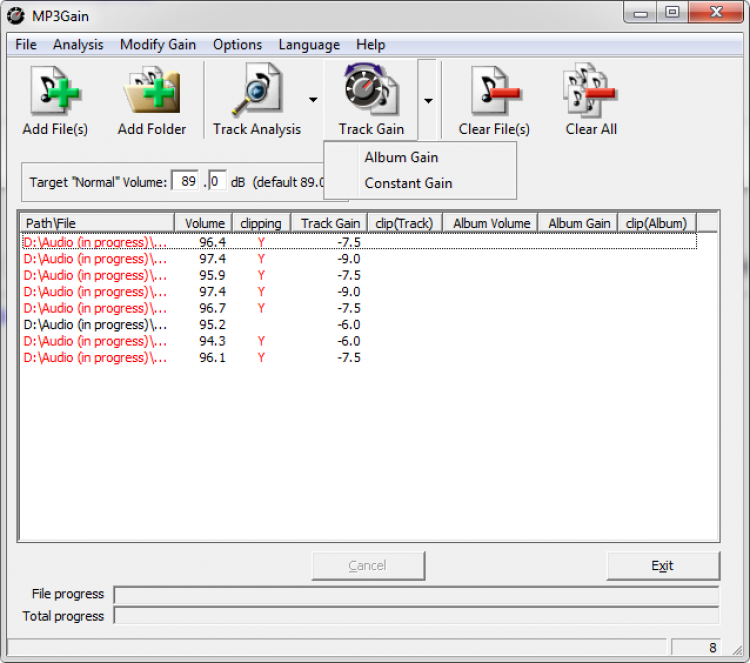The height and width of the screenshot is (663, 750).
Task: Click MP3Gain app icon in title bar
Action: pyautogui.click(x=15, y=16)
